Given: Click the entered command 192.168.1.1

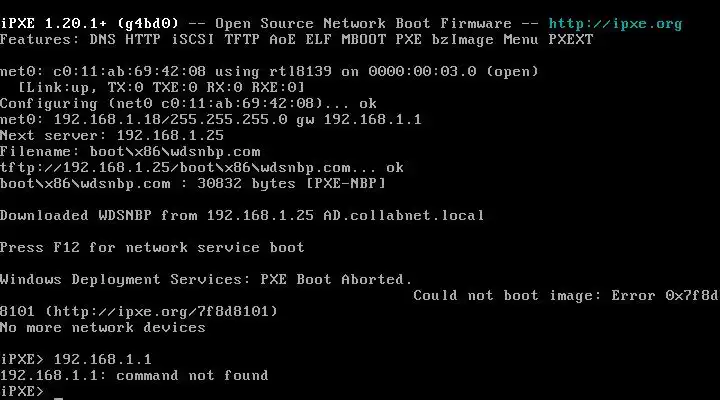Looking at the screenshot, I should point(102,359).
